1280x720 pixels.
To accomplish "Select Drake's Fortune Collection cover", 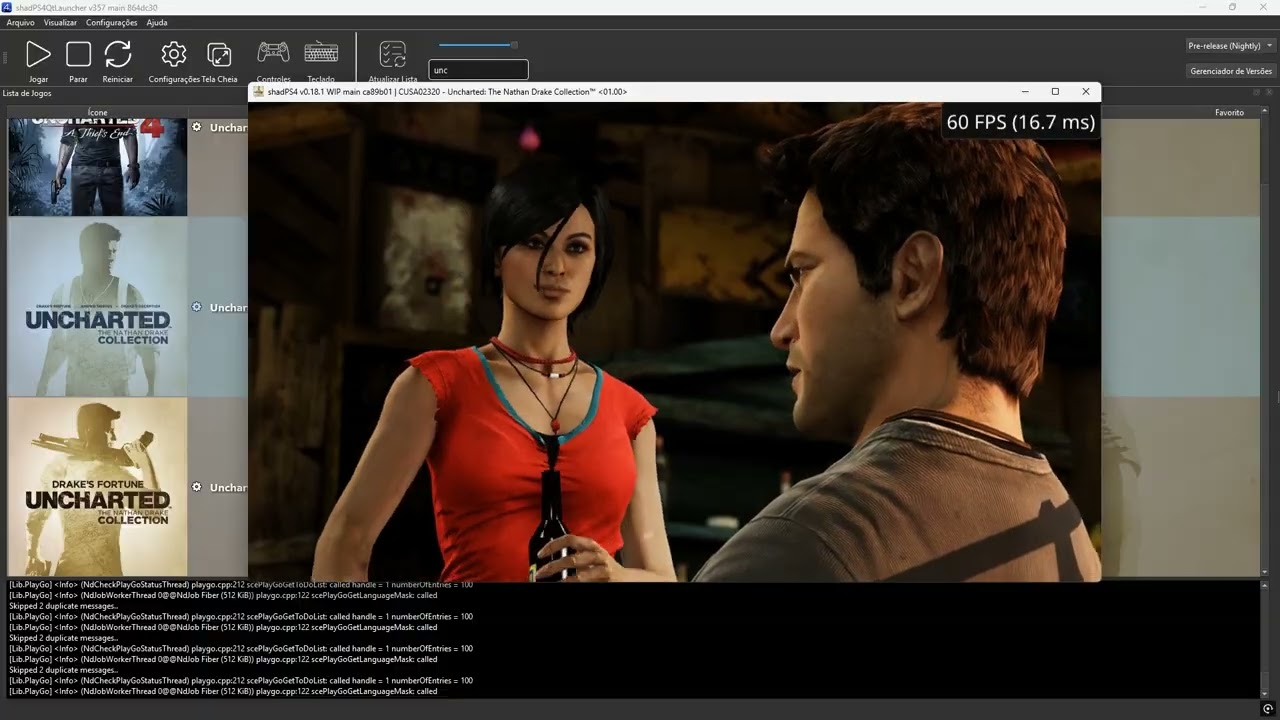I will (98, 487).
